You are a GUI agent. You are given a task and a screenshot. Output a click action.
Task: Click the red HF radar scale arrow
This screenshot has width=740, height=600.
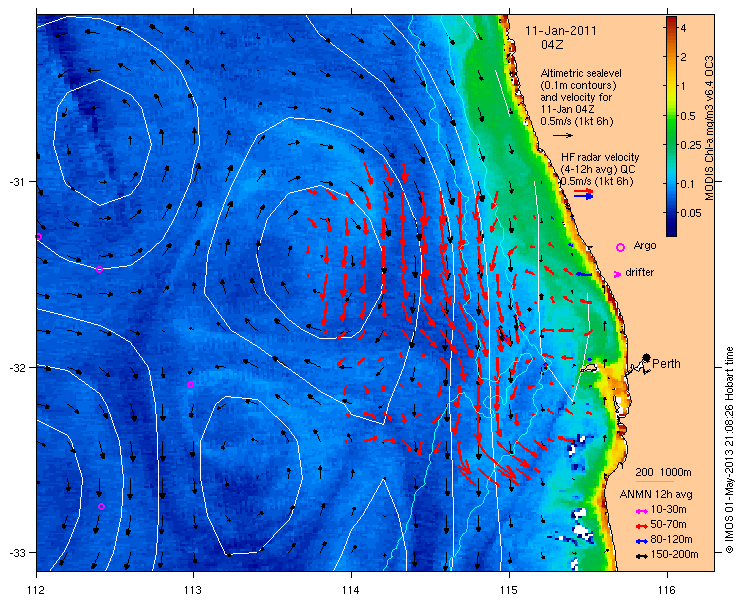coord(584,191)
